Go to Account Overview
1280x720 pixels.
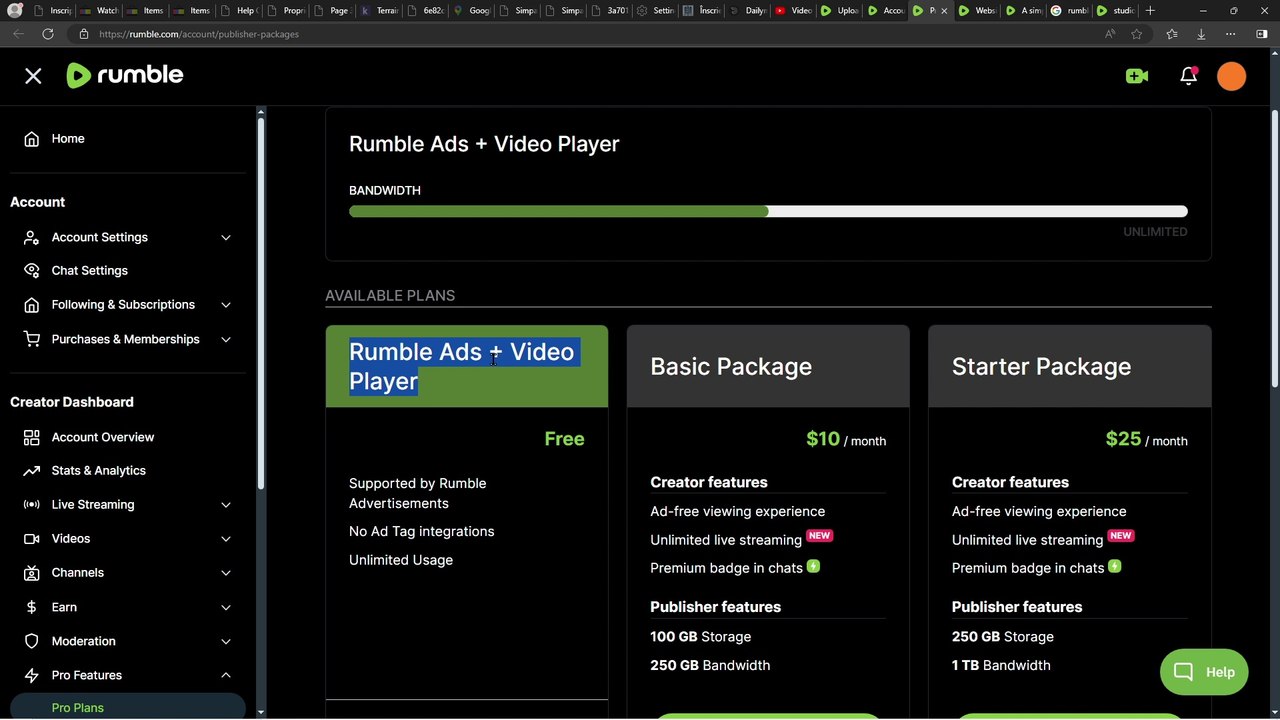[x=102, y=437]
